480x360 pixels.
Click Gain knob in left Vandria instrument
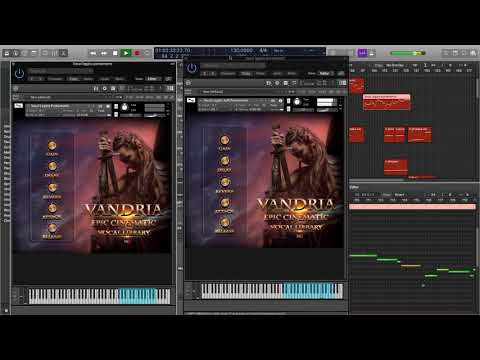click(x=52, y=145)
